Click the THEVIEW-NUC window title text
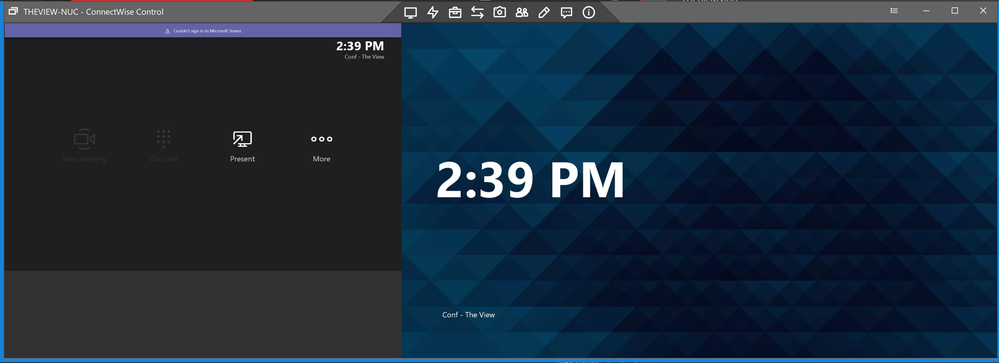This screenshot has height=363, width=999. 93,11
